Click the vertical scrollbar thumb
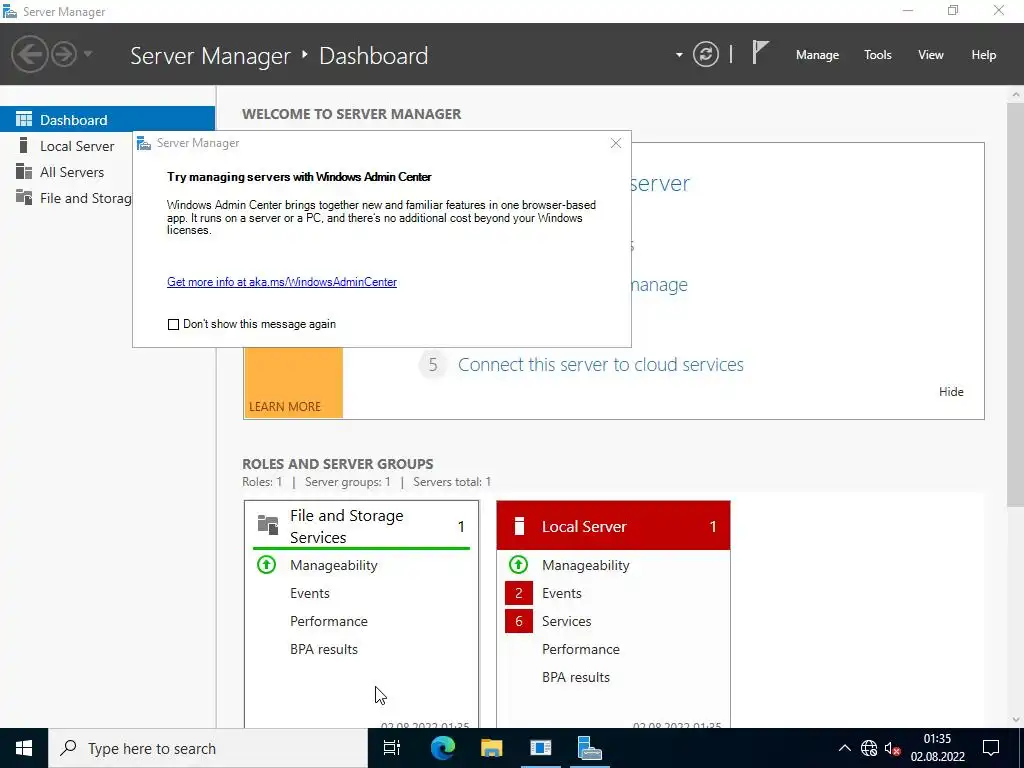The image size is (1024, 768). [x=1016, y=305]
